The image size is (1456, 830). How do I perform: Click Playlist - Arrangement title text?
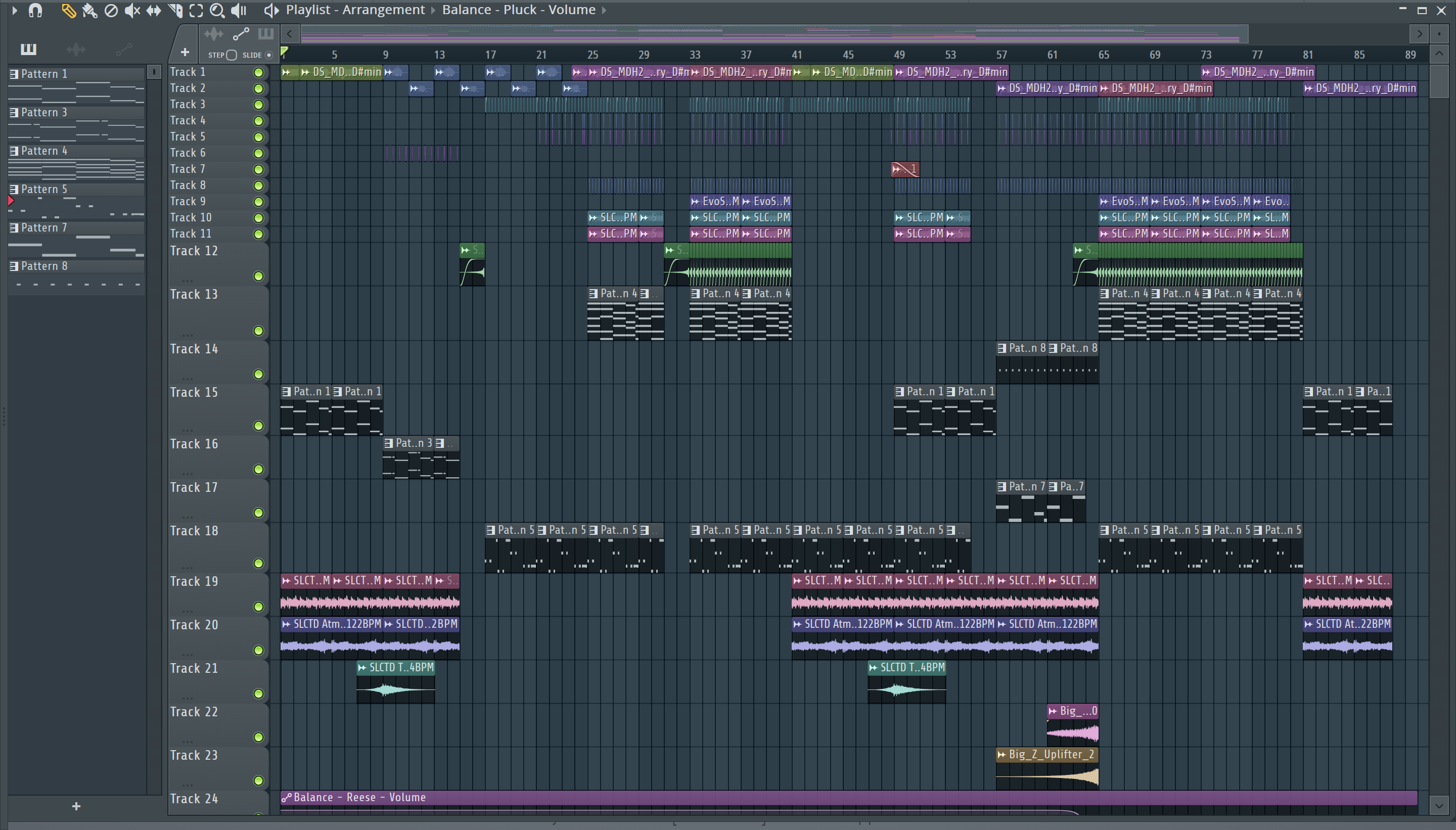click(355, 10)
